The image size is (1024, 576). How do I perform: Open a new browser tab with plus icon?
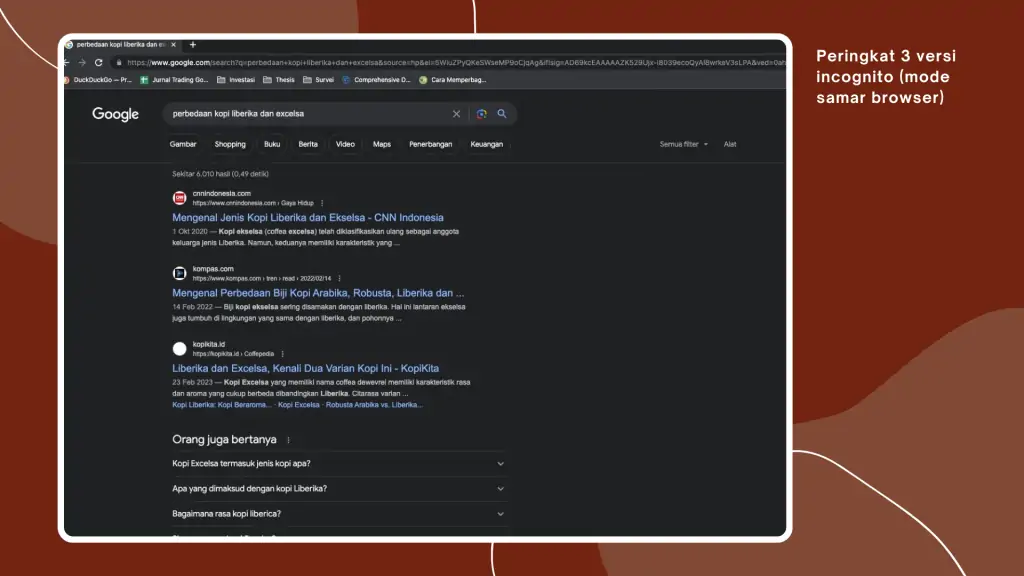click(193, 45)
